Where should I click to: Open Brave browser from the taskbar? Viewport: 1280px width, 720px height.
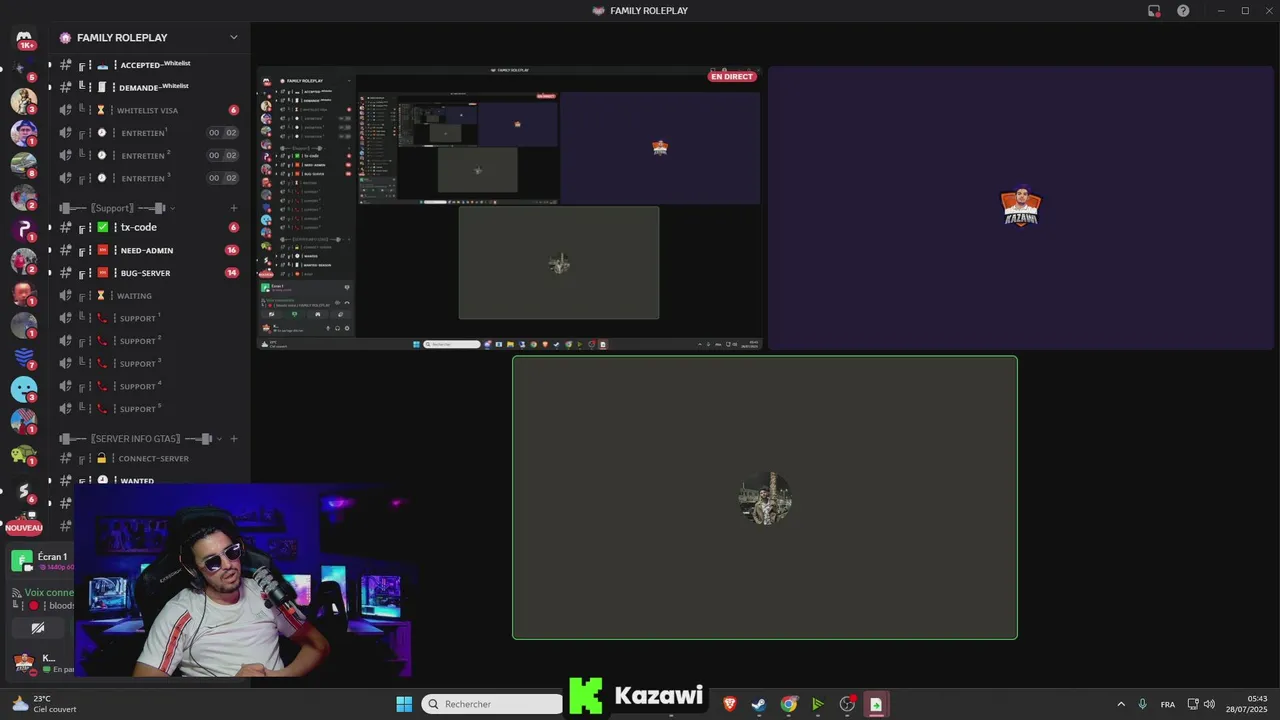[730, 704]
